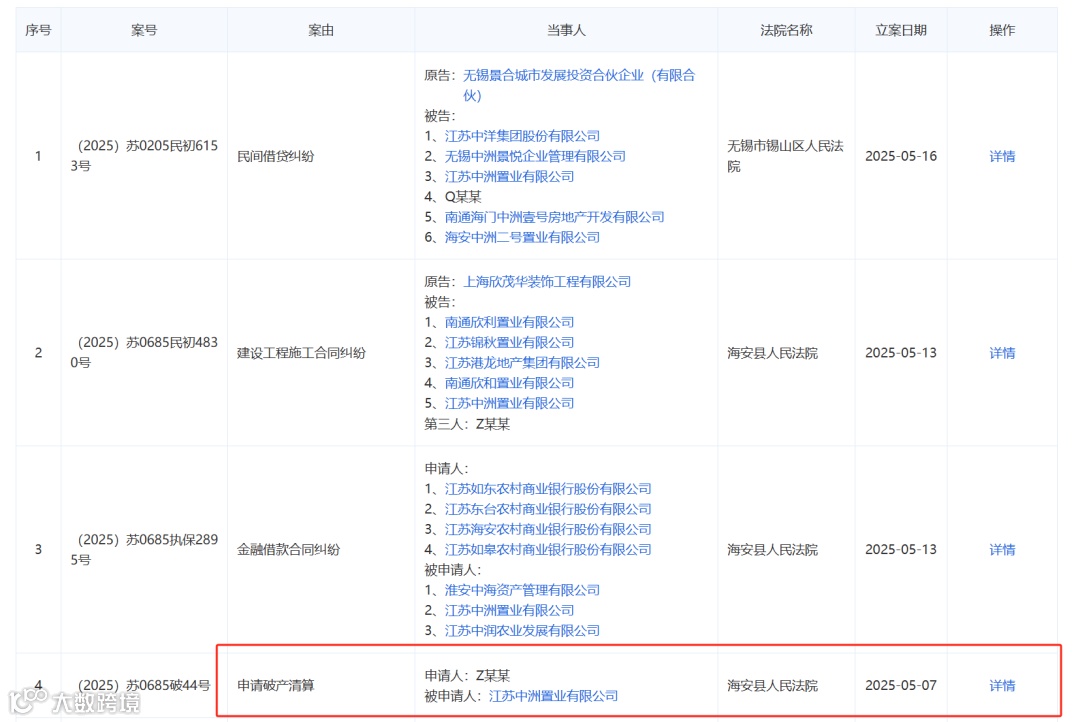Open 江苏港龙地产集团有限公司 link

[x=522, y=362]
